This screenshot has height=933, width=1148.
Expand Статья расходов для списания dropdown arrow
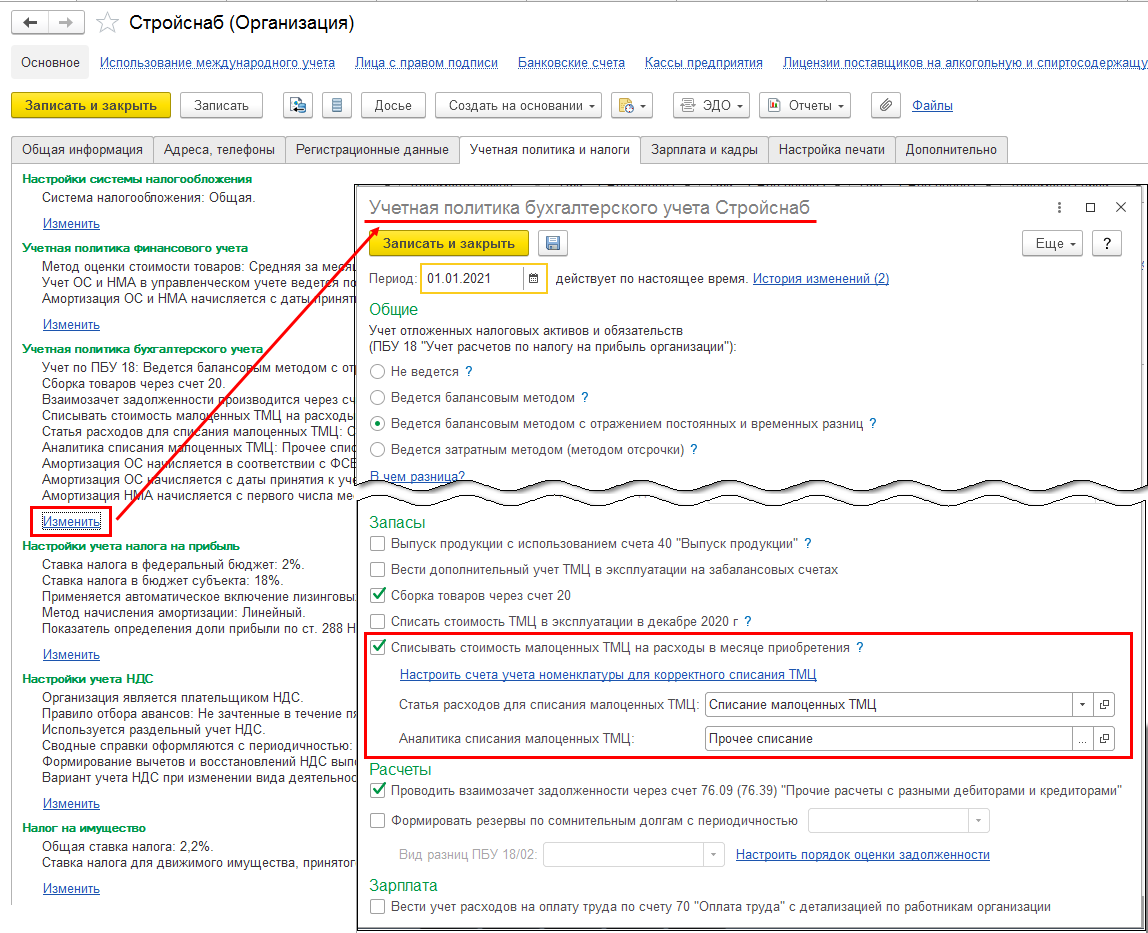[x=1082, y=705]
